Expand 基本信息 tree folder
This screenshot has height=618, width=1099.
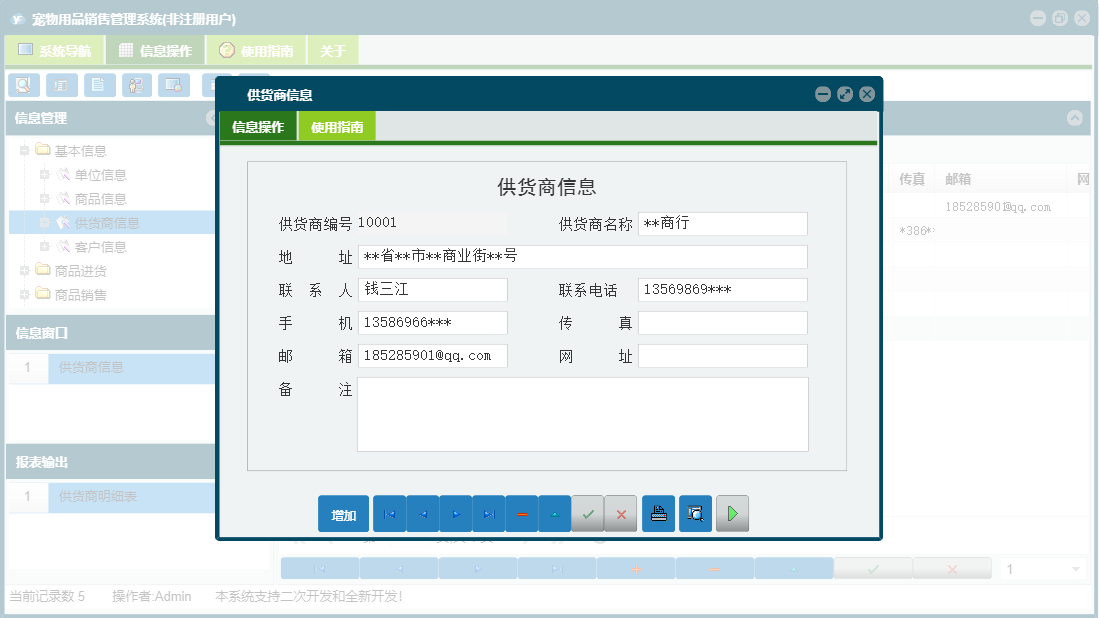coord(25,151)
